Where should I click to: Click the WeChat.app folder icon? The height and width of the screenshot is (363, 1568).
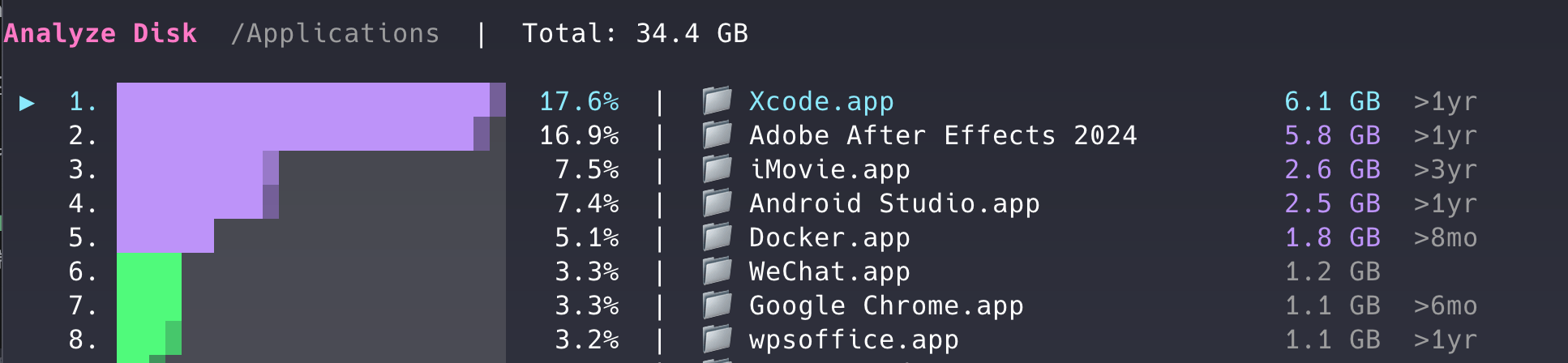[717, 271]
